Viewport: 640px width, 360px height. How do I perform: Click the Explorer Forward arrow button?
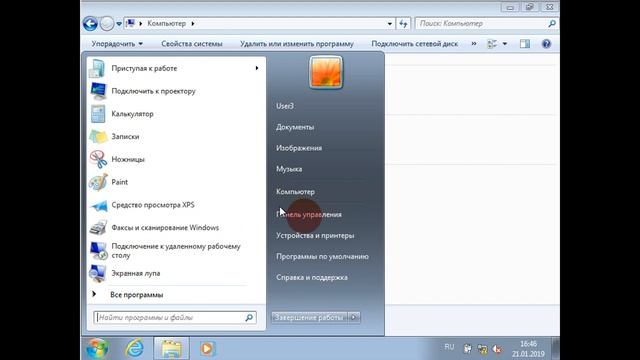click(x=107, y=24)
